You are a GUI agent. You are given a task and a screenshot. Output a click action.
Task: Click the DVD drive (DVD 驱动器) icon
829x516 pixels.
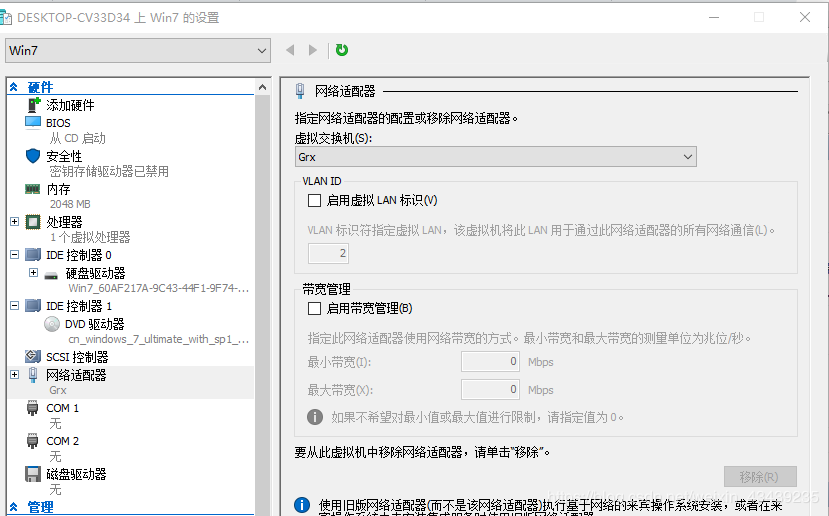point(52,324)
